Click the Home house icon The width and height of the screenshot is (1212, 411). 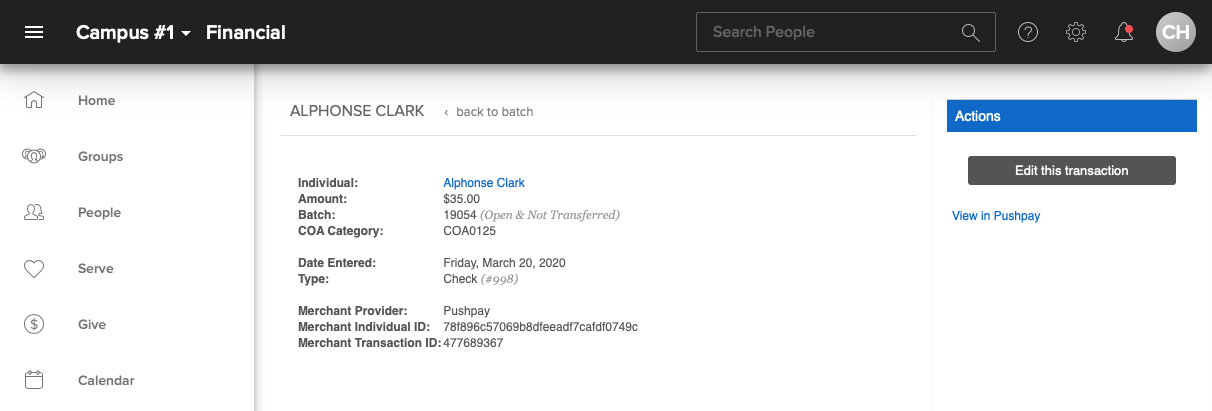pyautogui.click(x=34, y=100)
